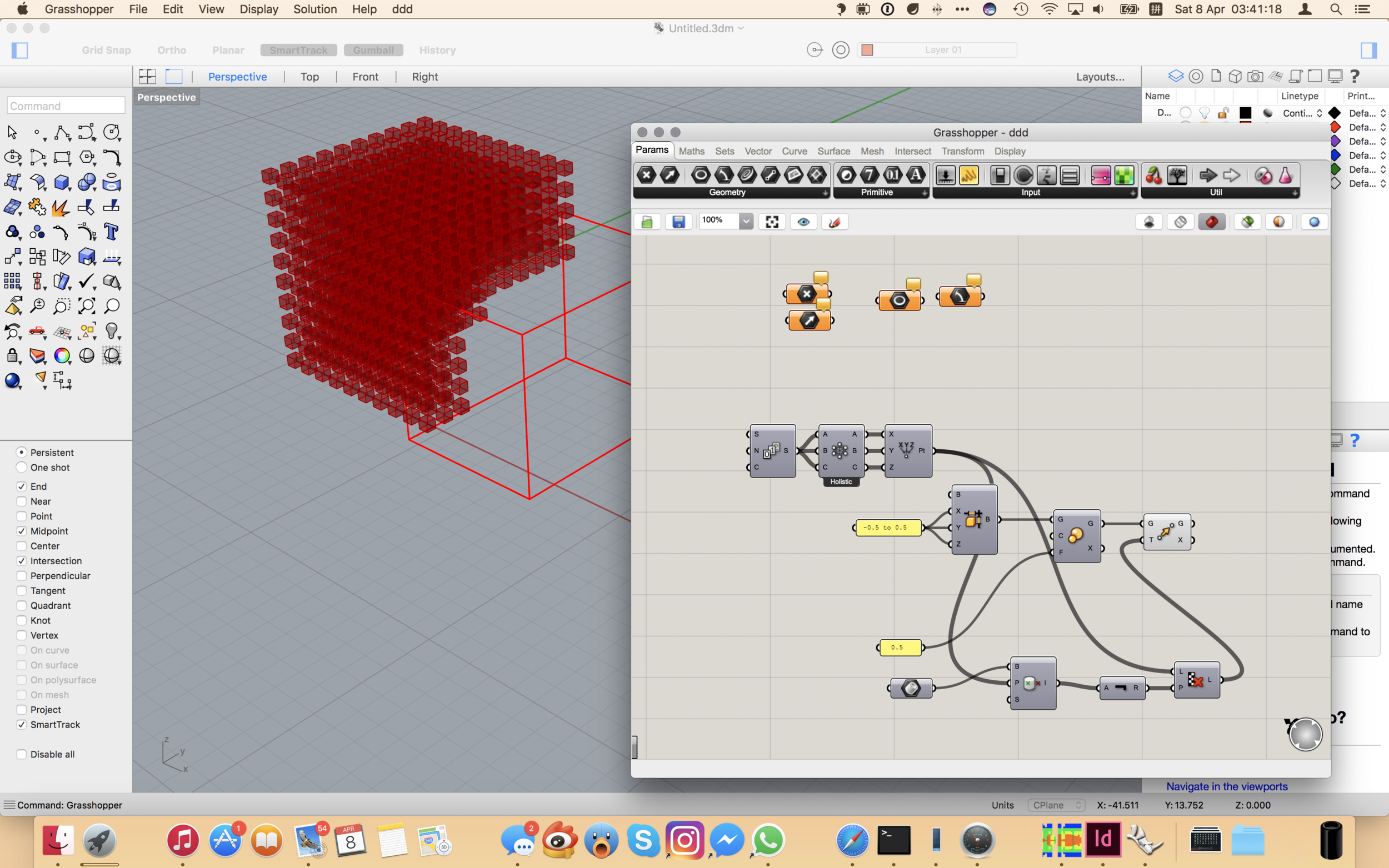Viewport: 1389px width, 868px height.
Task: Select the One shot radio button
Action: pos(22,467)
